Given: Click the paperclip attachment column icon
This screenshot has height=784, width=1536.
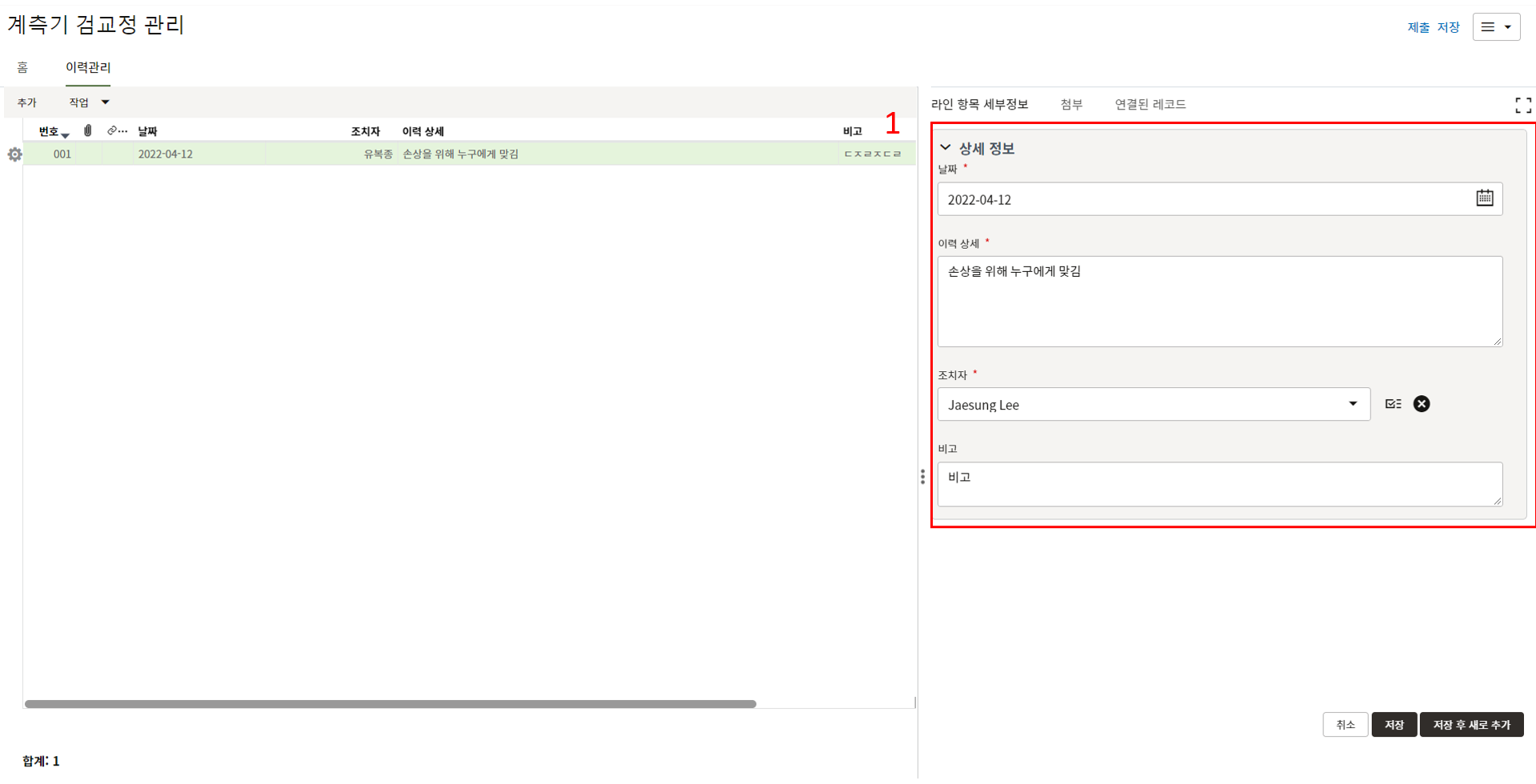Looking at the screenshot, I should click(x=88, y=130).
